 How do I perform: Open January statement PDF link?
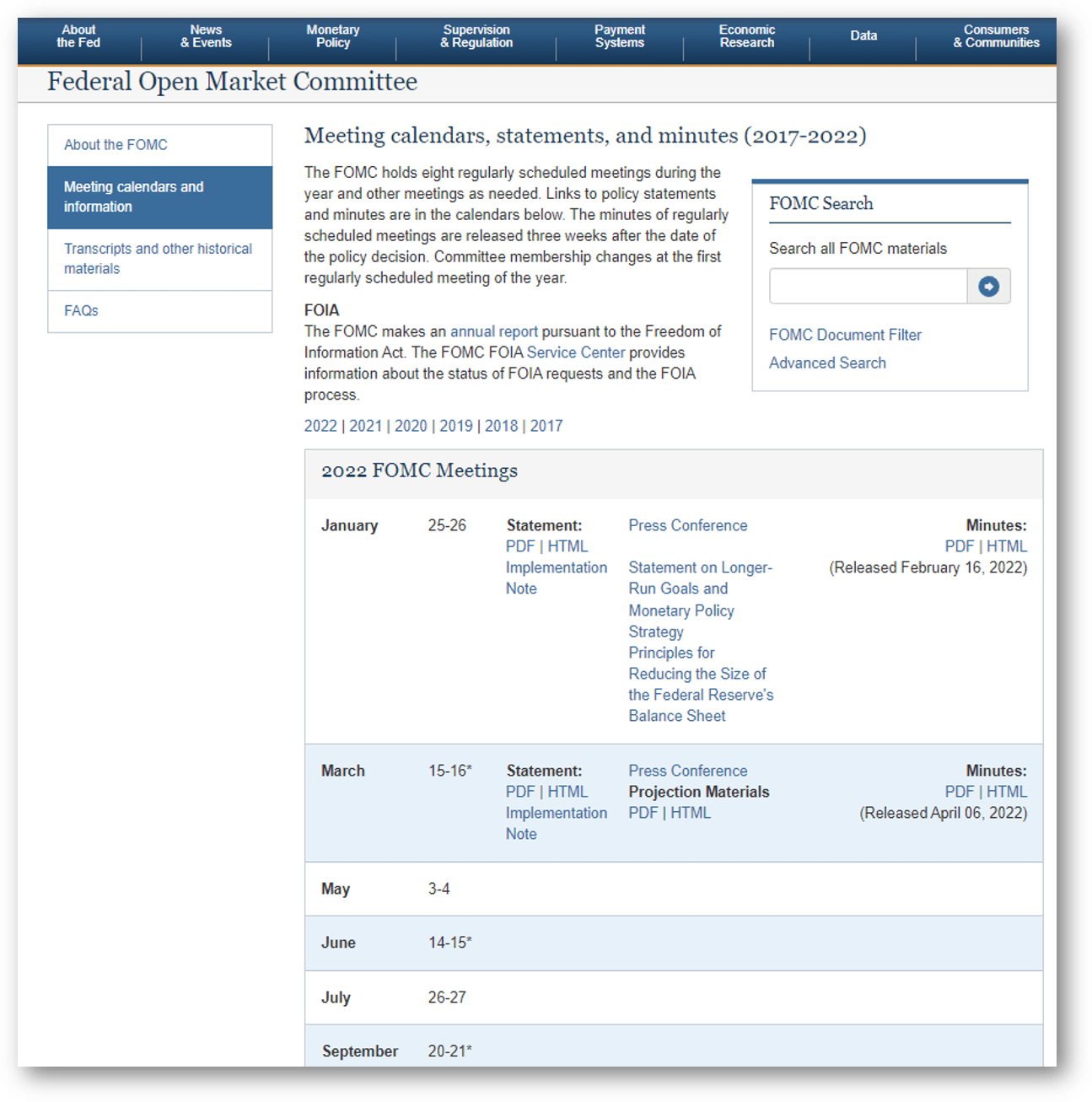[519, 546]
